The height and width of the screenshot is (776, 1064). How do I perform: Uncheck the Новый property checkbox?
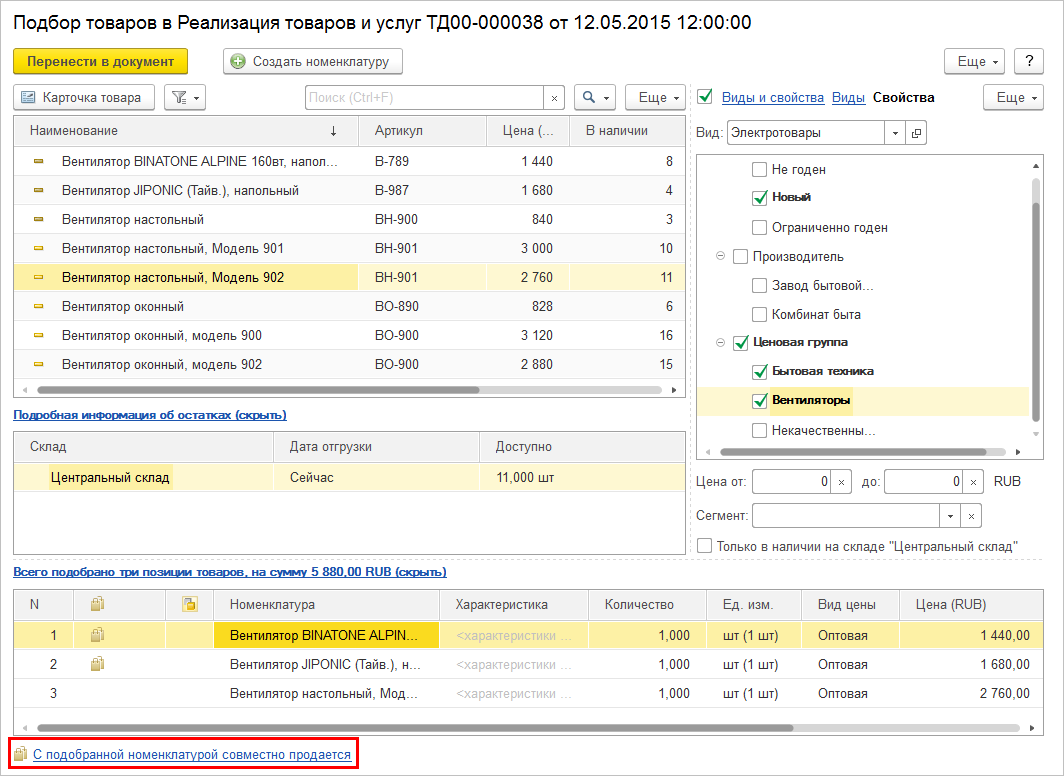click(x=760, y=197)
